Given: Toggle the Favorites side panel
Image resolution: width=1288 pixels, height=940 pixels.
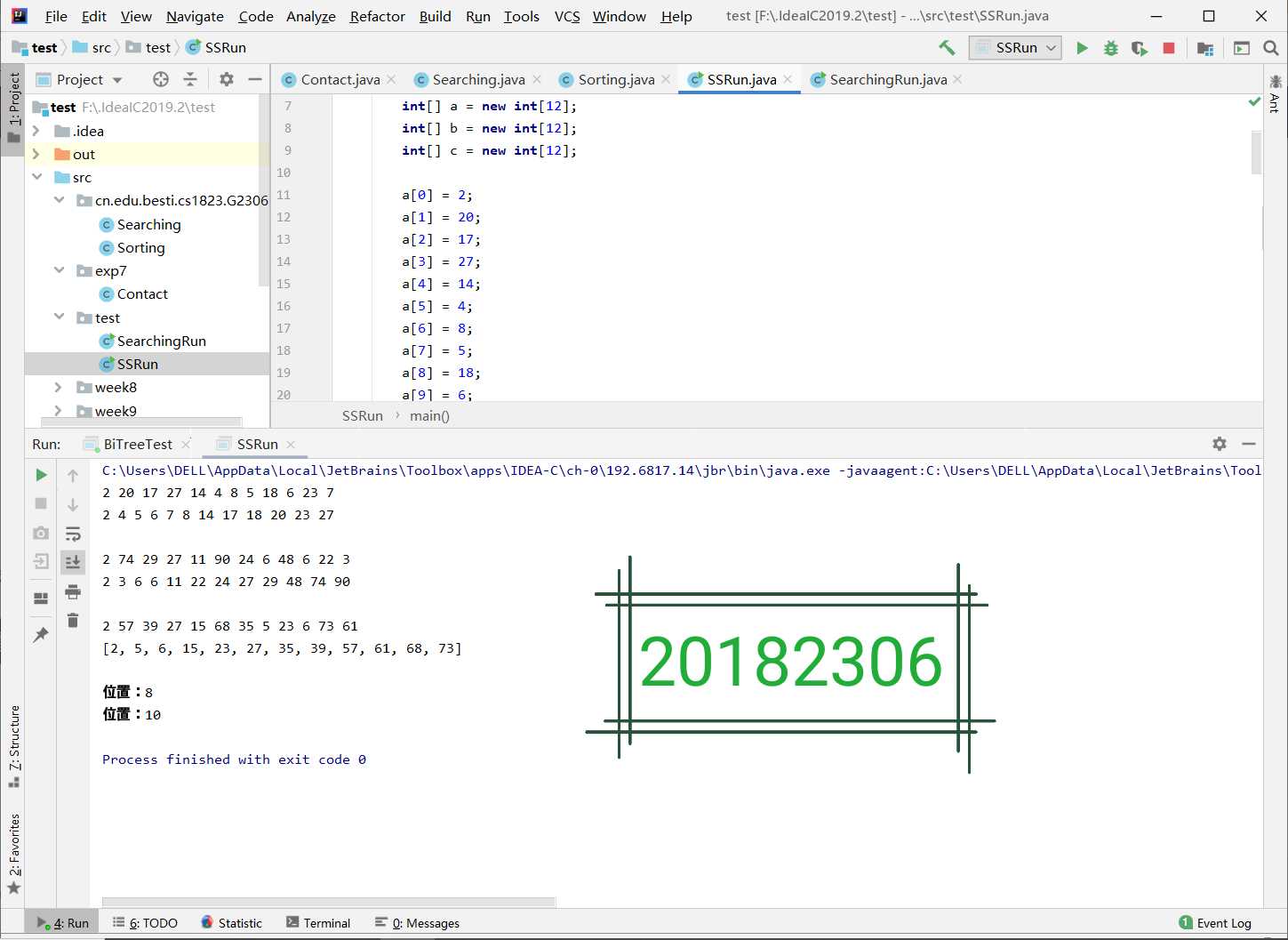Looking at the screenshot, I should (x=13, y=854).
